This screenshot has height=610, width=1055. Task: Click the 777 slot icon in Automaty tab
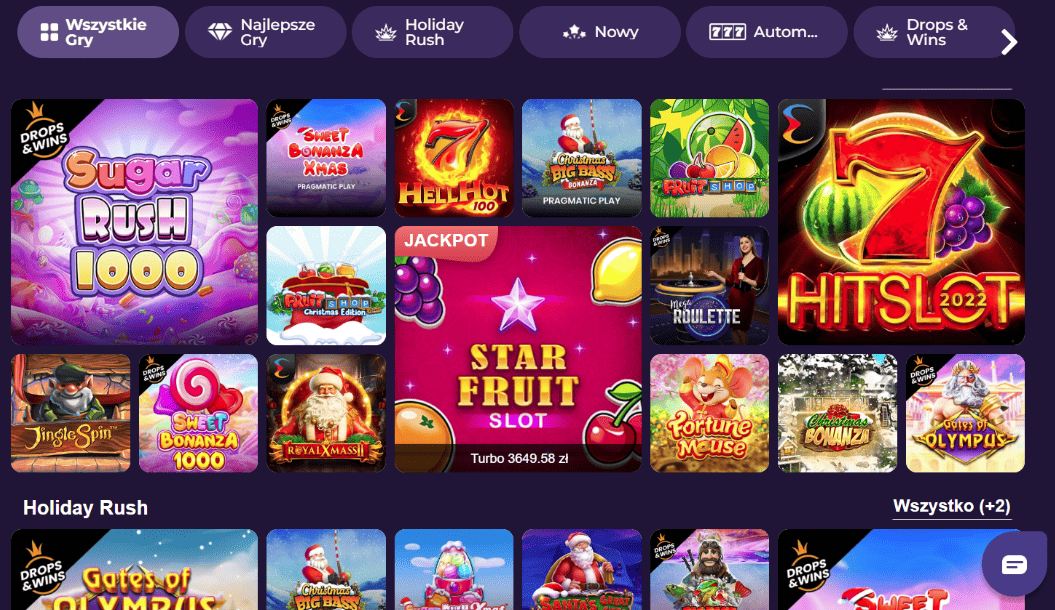point(727,32)
